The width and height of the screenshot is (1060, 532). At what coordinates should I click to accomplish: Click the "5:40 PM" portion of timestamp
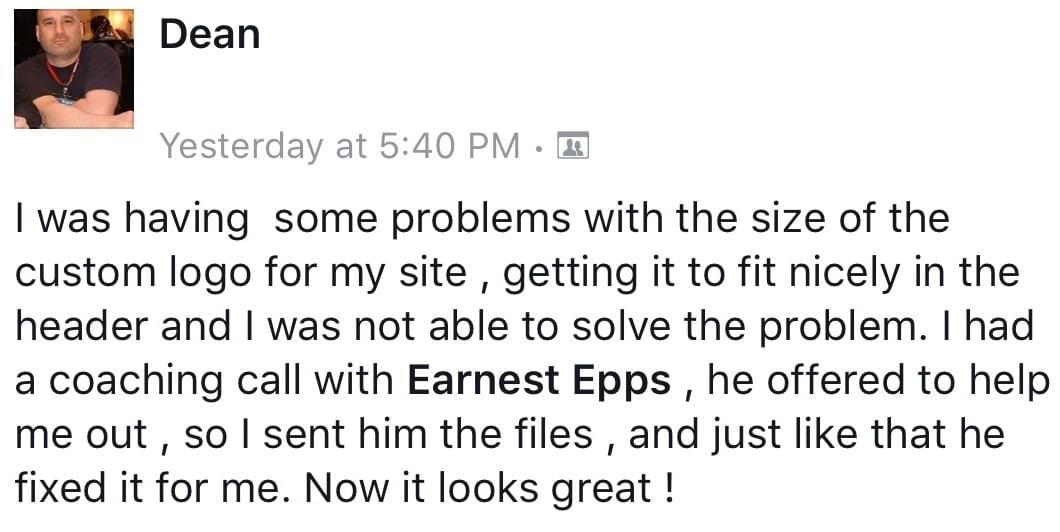450,146
